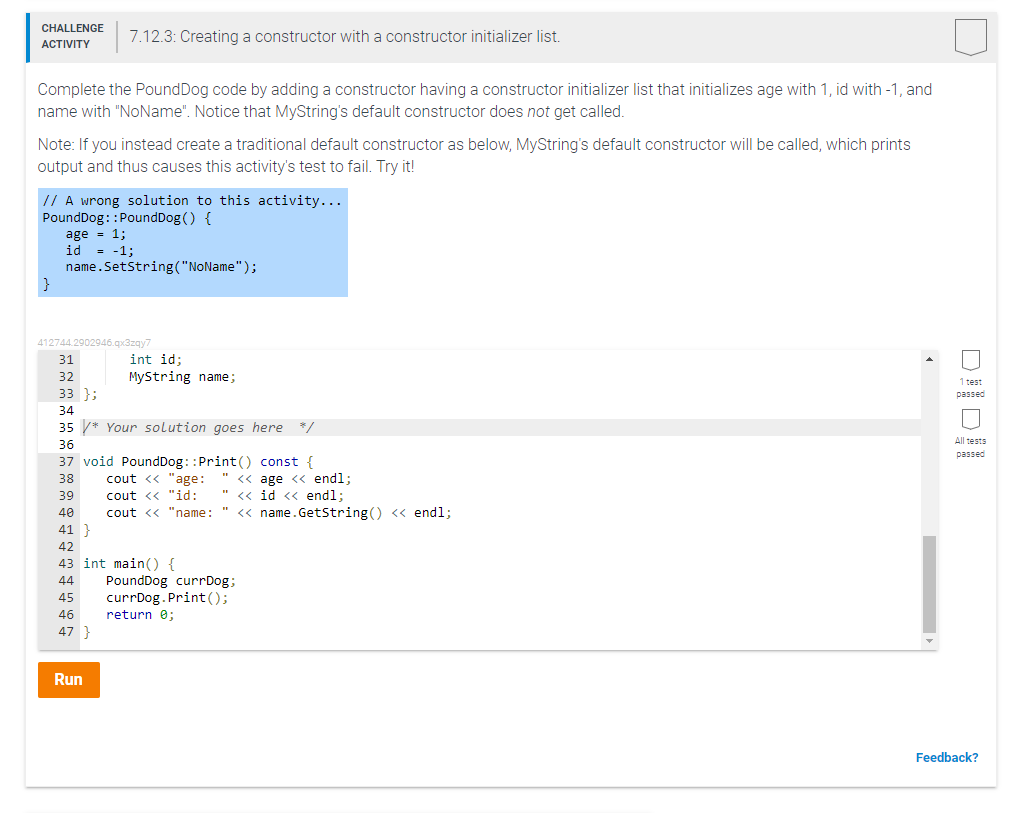Click the '1 test passed' badge icon

970,360
